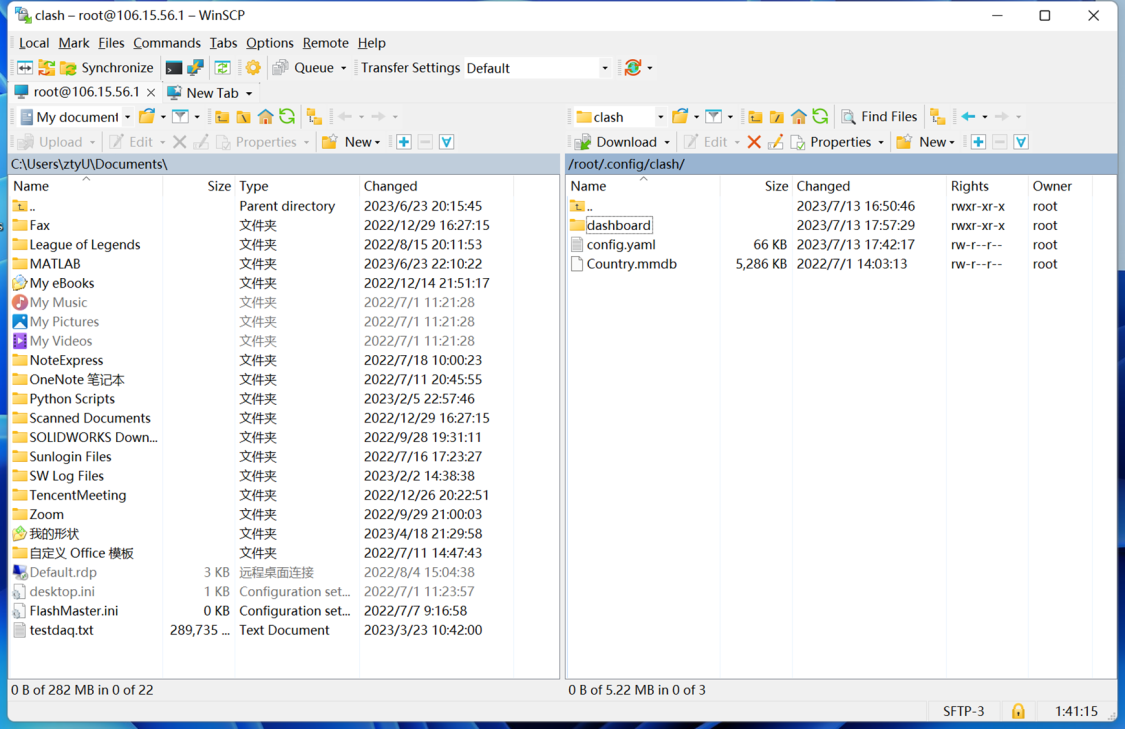Open the Local menu
Screen dimensions: 1125x729
click(x=34, y=43)
